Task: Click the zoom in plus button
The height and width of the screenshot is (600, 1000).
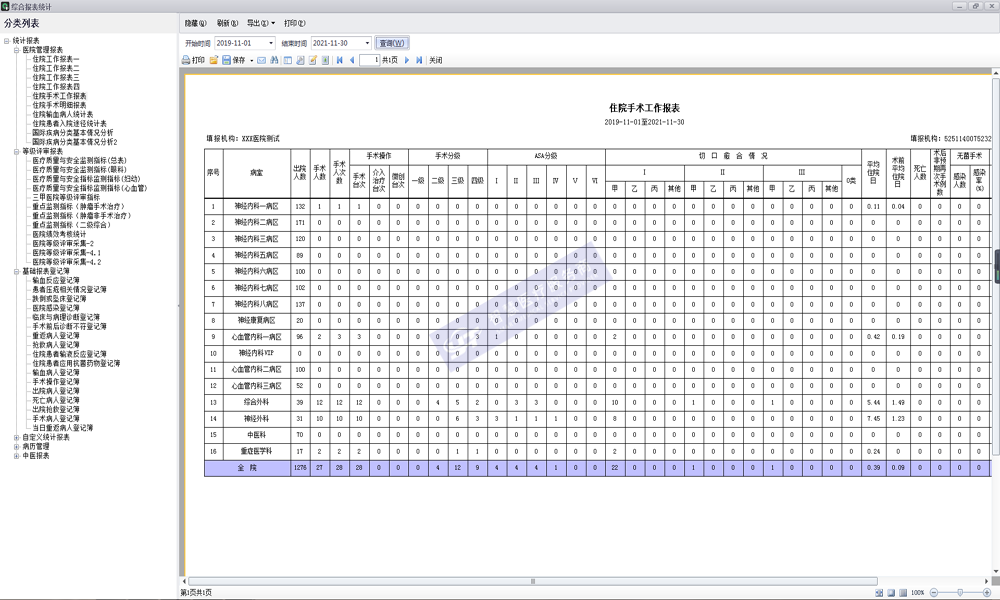Action: click(989, 593)
